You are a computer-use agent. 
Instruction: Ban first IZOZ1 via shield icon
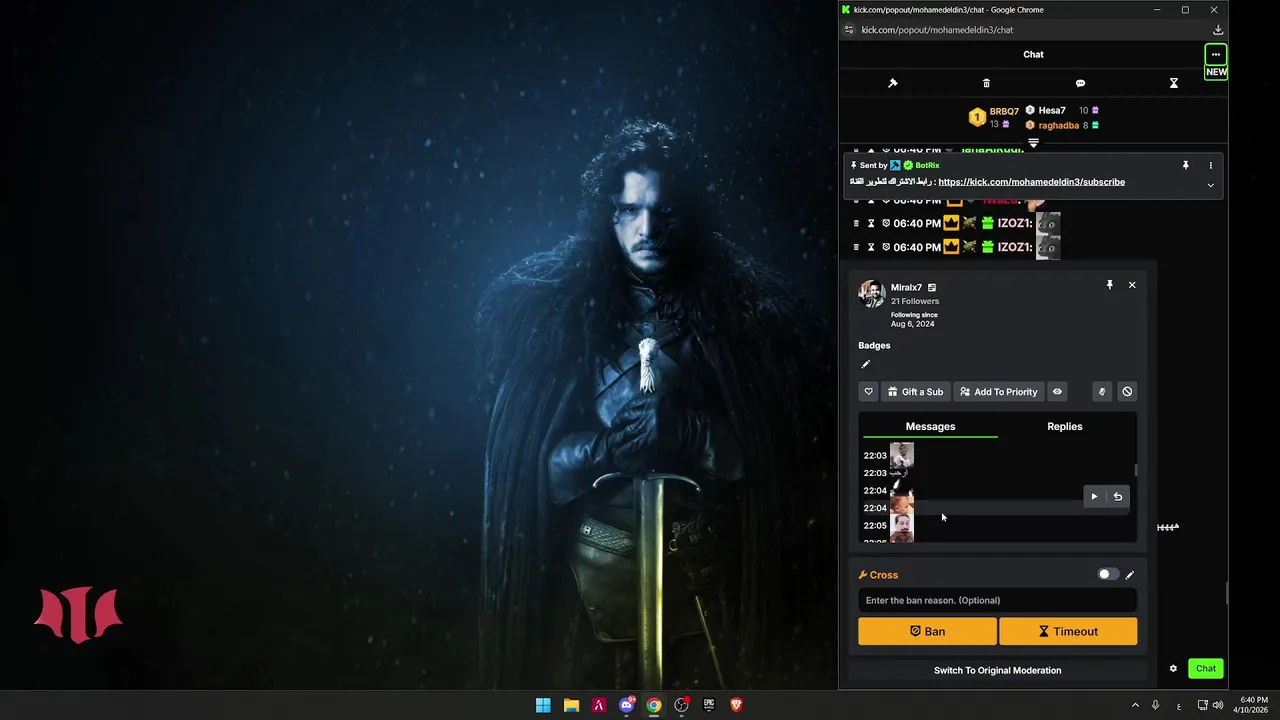(x=886, y=223)
